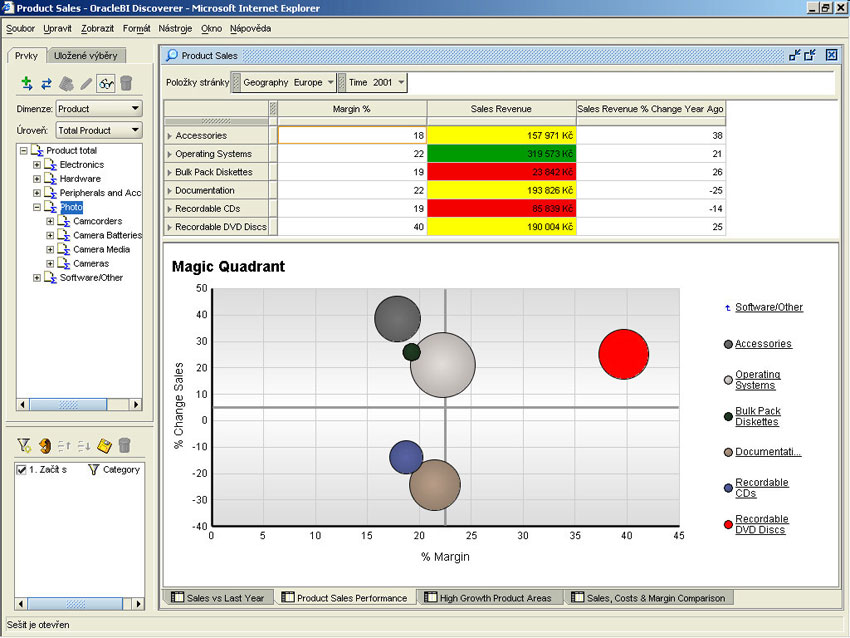Open the Upravit menu
The width and height of the screenshot is (850, 638).
57,29
